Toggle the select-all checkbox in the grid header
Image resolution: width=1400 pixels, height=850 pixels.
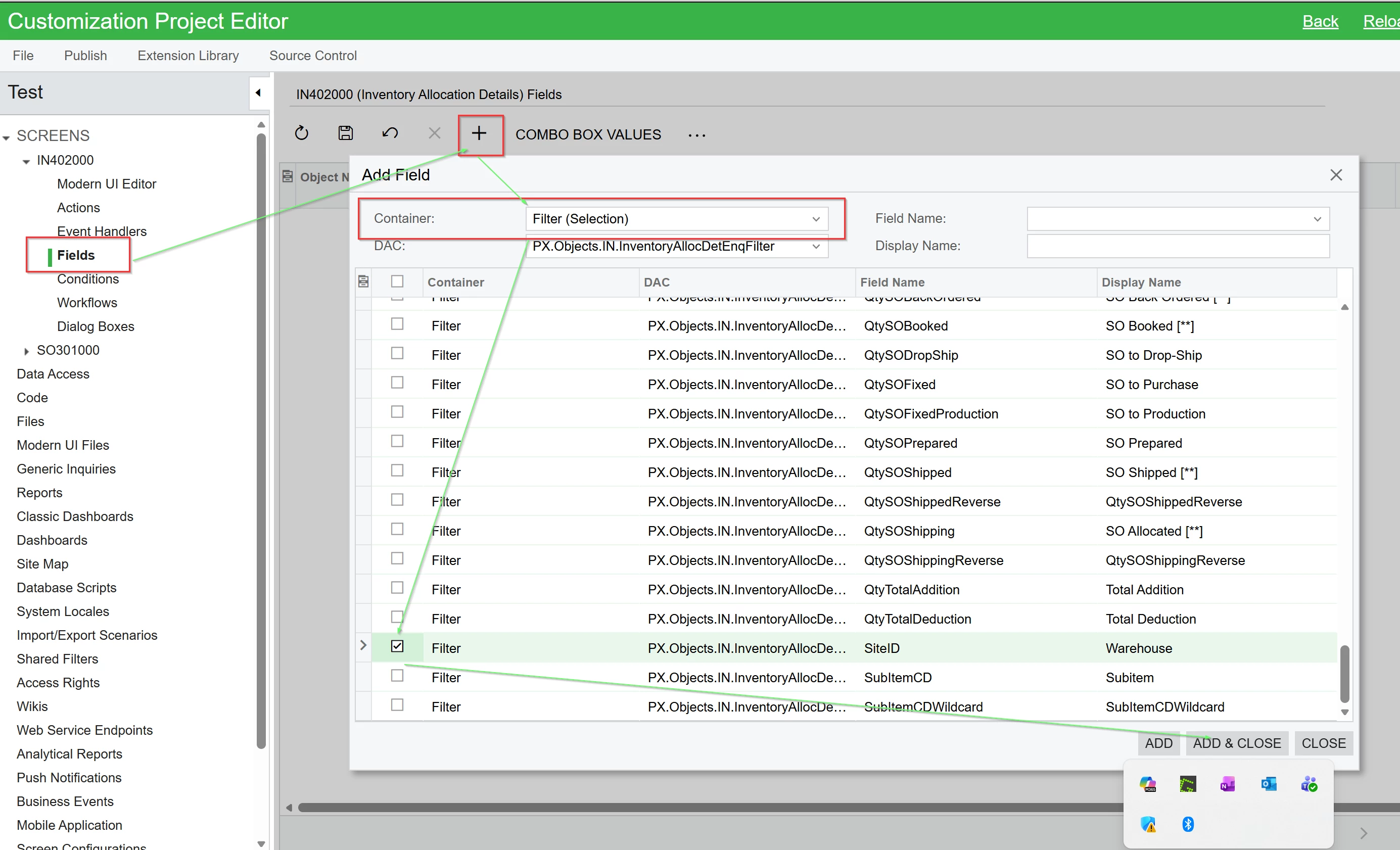[x=397, y=281]
